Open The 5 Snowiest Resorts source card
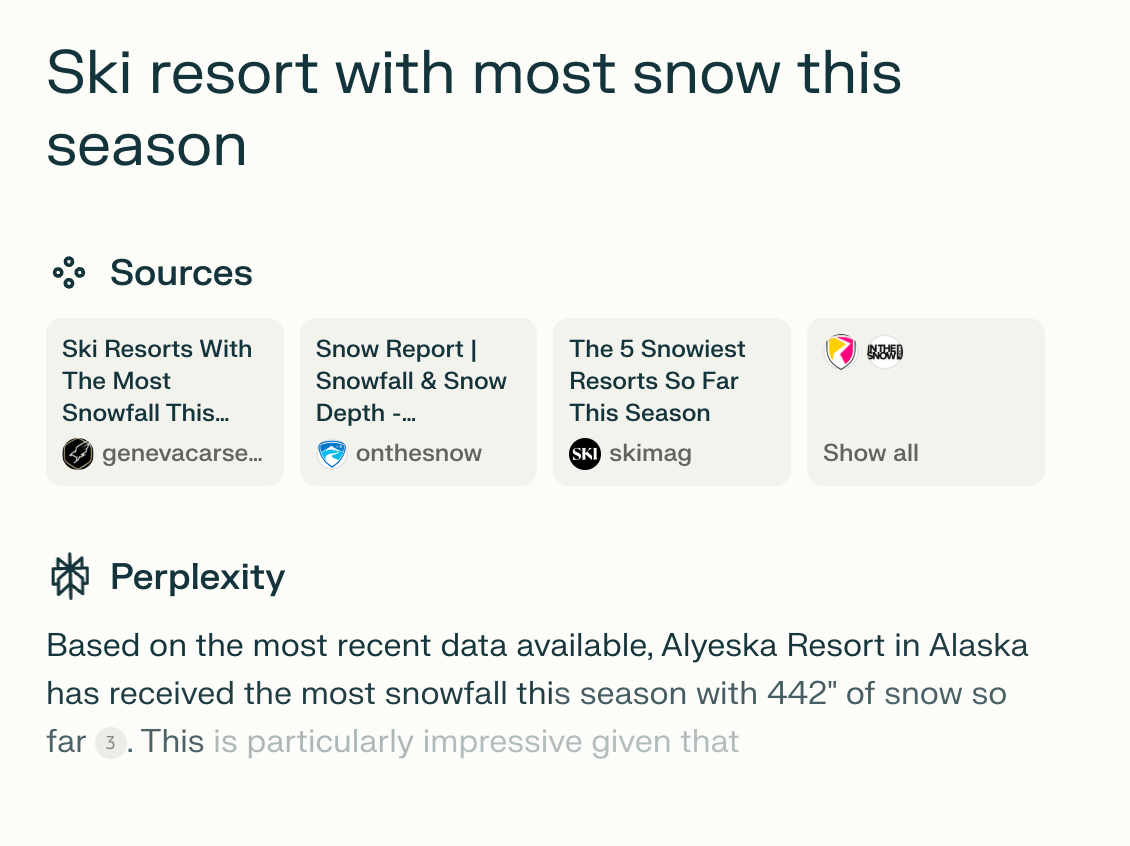 coord(672,401)
